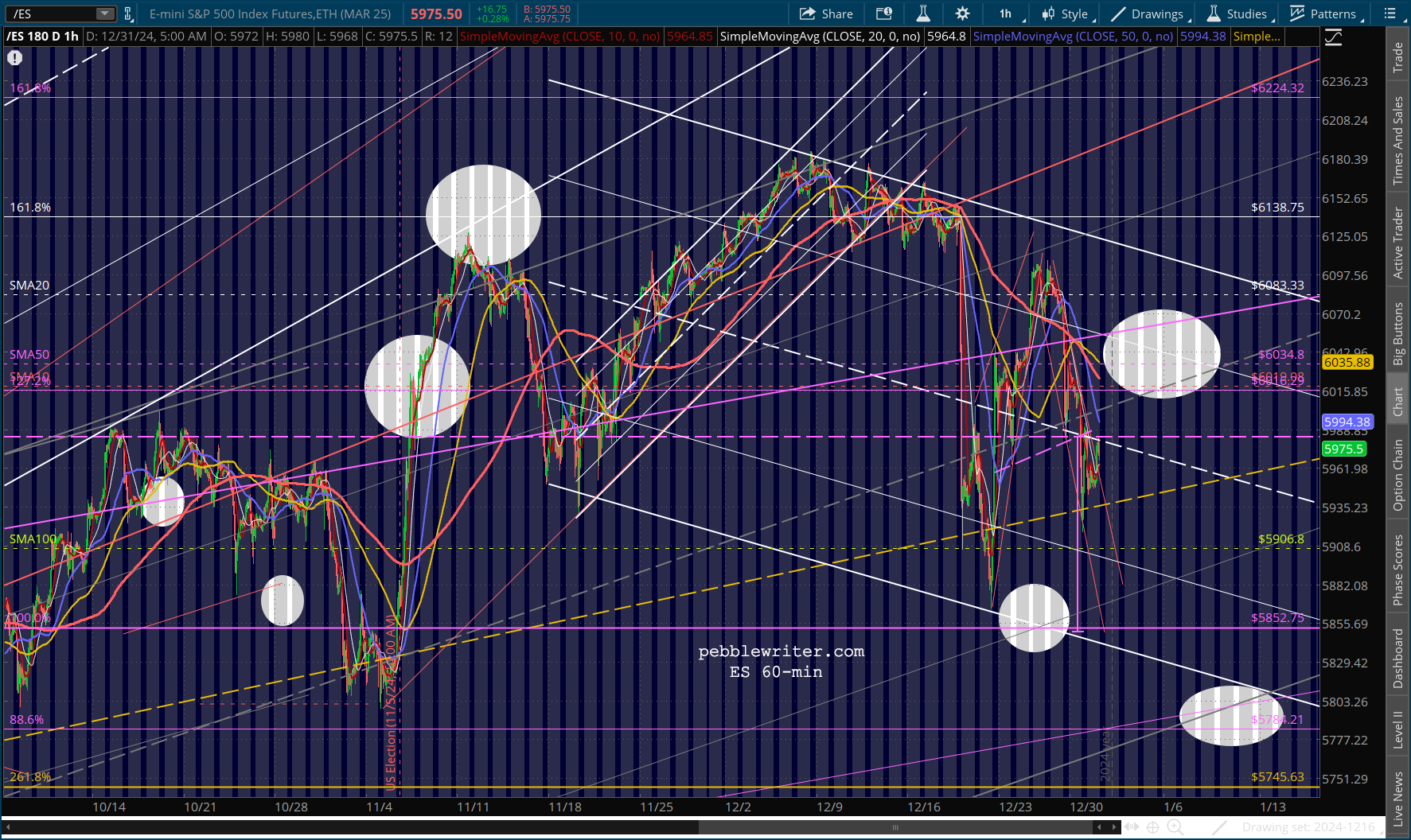Switch to the Option Chain side tab
Viewport: 1411px width, 840px height.
click(1397, 475)
